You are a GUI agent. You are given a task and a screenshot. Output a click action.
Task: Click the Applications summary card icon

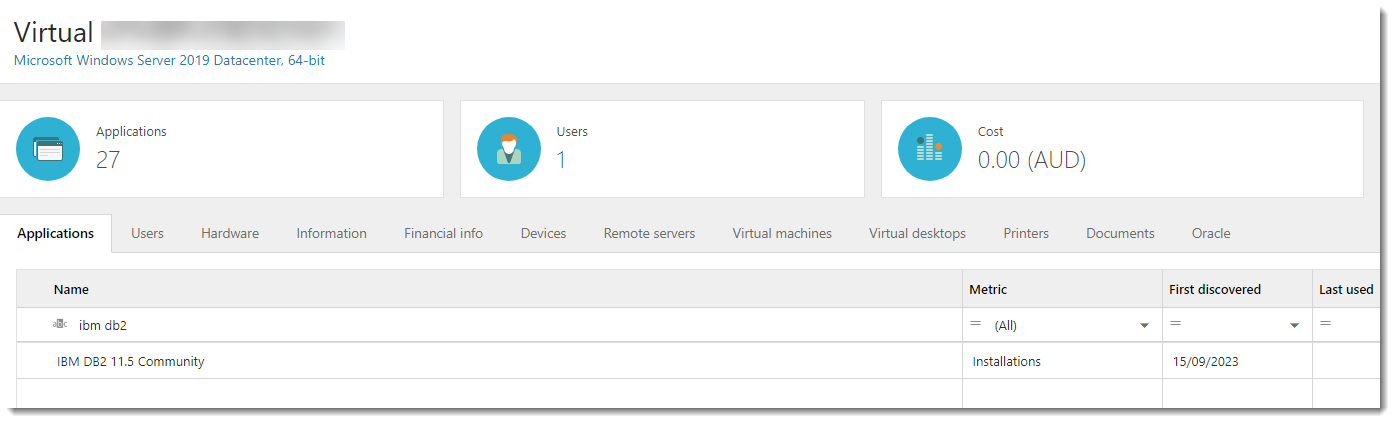pos(48,149)
